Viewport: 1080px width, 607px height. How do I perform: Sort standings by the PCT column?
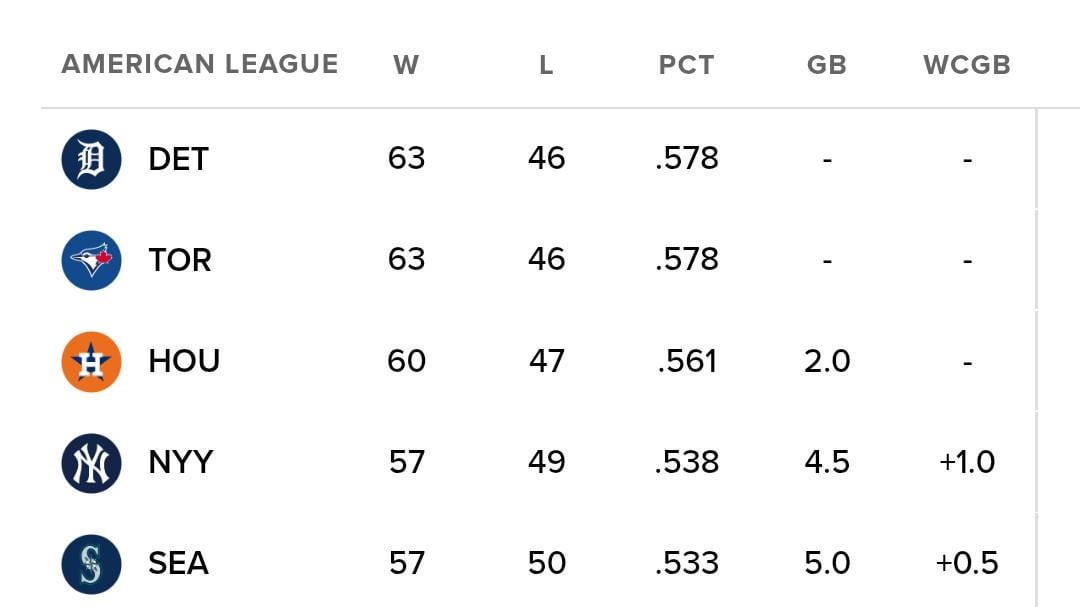(x=686, y=65)
